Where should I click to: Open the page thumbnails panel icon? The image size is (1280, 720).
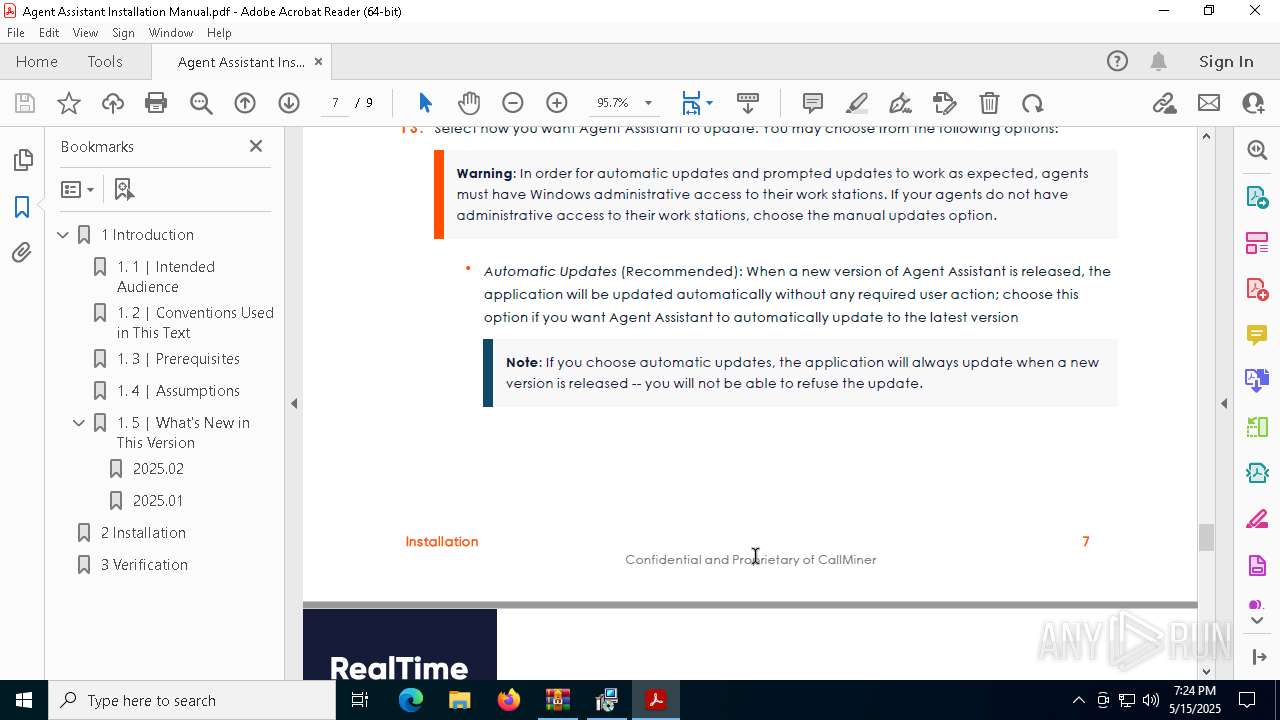(22, 160)
